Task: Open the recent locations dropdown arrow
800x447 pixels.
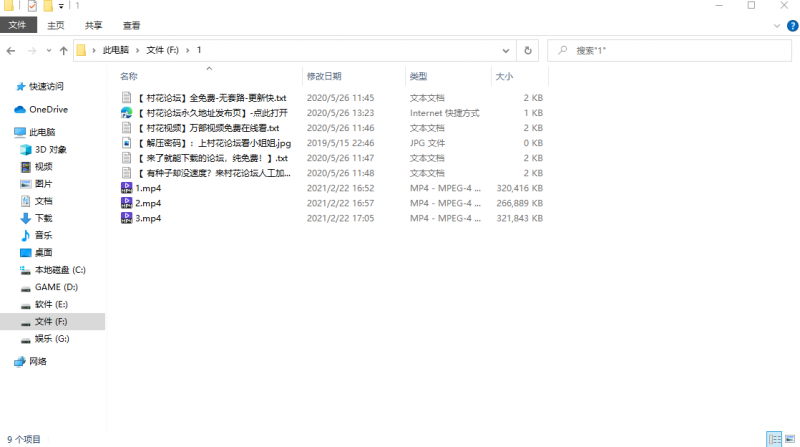Action: click(x=47, y=50)
